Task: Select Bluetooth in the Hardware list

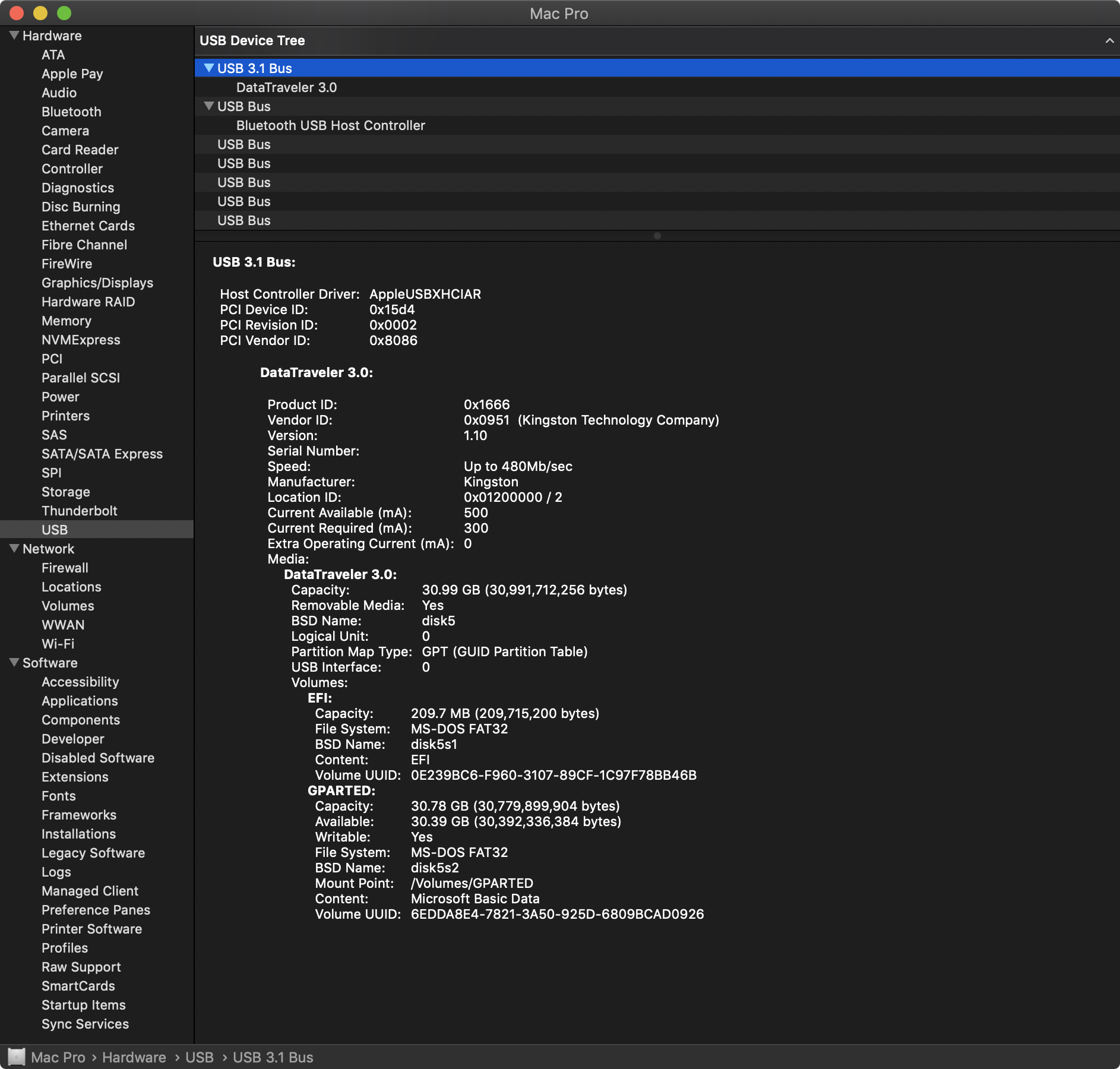Action: coord(71,112)
